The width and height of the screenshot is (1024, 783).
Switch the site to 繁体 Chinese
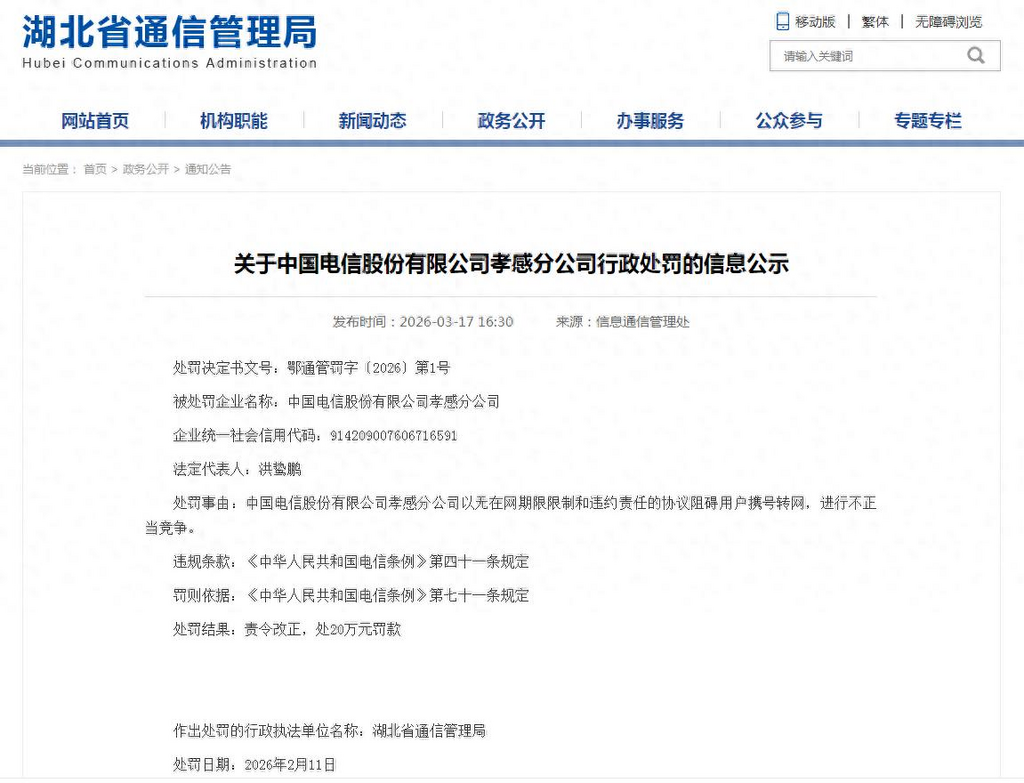(875, 22)
